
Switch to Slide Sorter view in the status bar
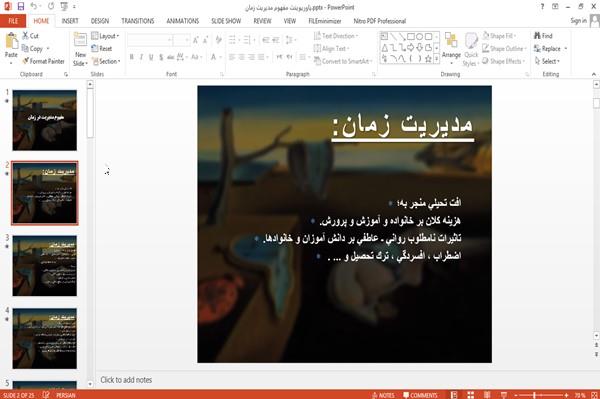tap(471, 395)
